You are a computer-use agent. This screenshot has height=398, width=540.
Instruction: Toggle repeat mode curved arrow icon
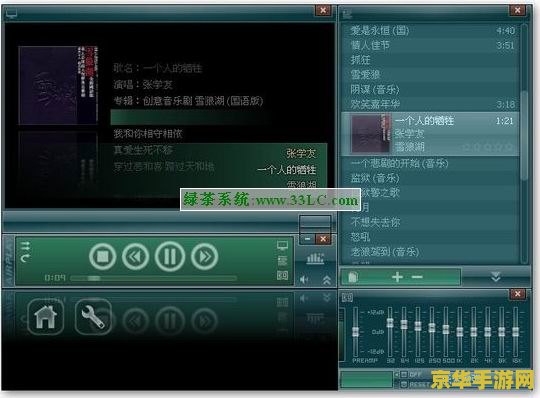[x=25, y=258]
